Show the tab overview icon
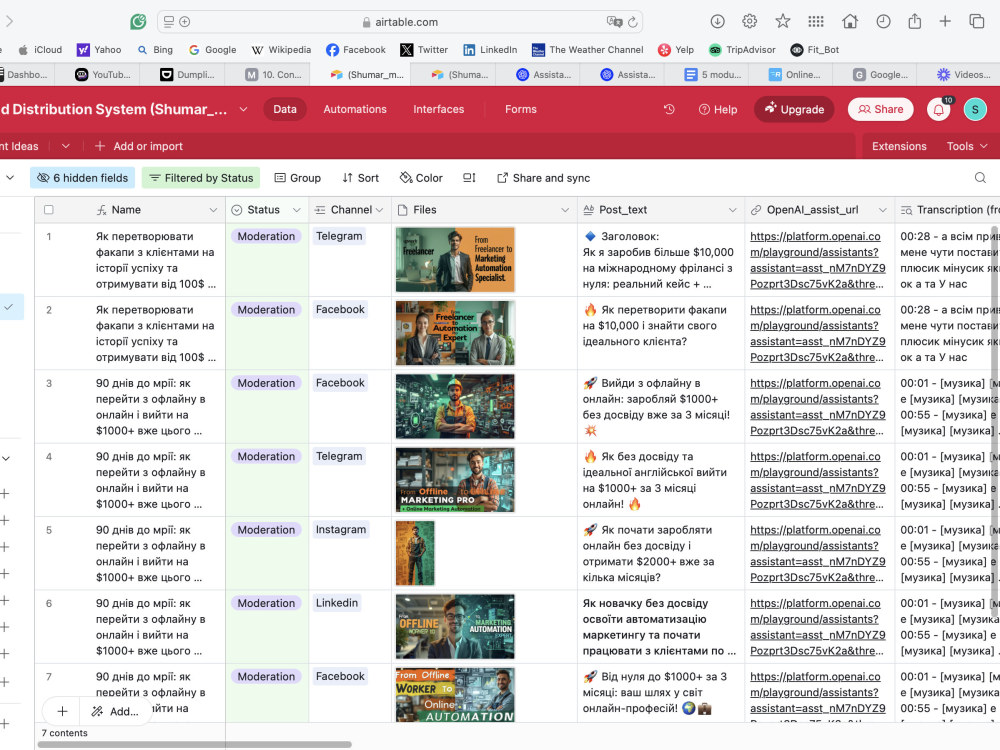The height and width of the screenshot is (750, 1000). pos(976,22)
